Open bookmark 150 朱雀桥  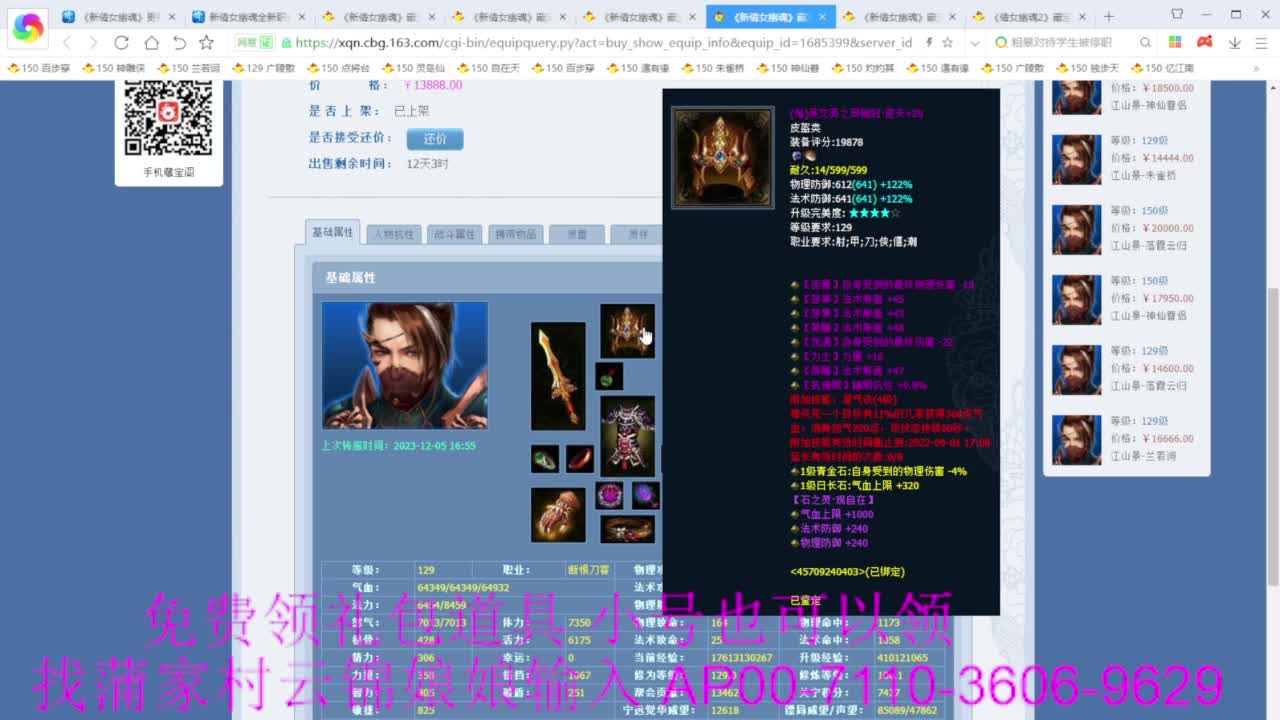click(713, 68)
